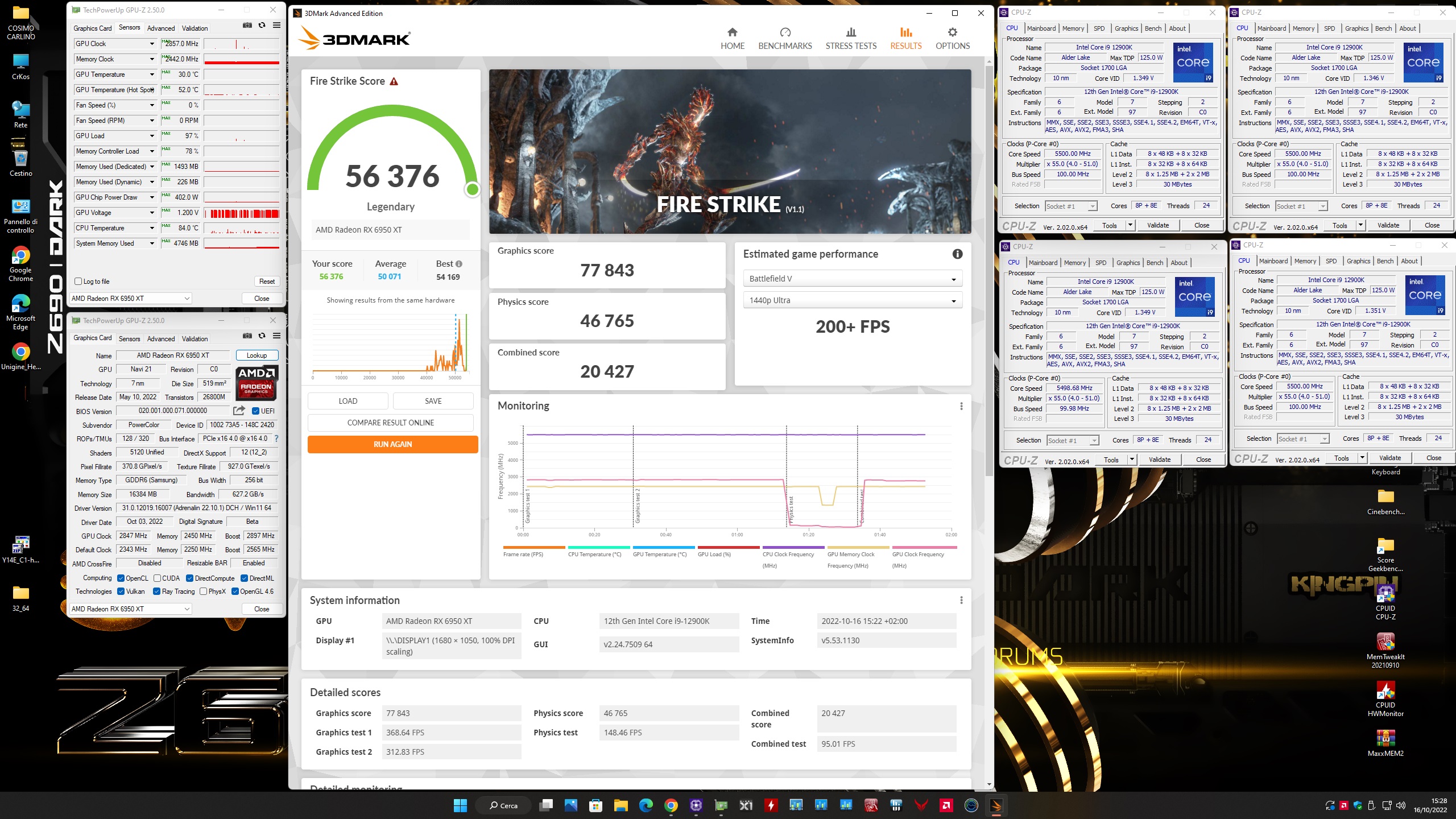Click the Windows Start button on taskbar
Image resolution: width=1456 pixels, height=819 pixels.
click(x=460, y=805)
